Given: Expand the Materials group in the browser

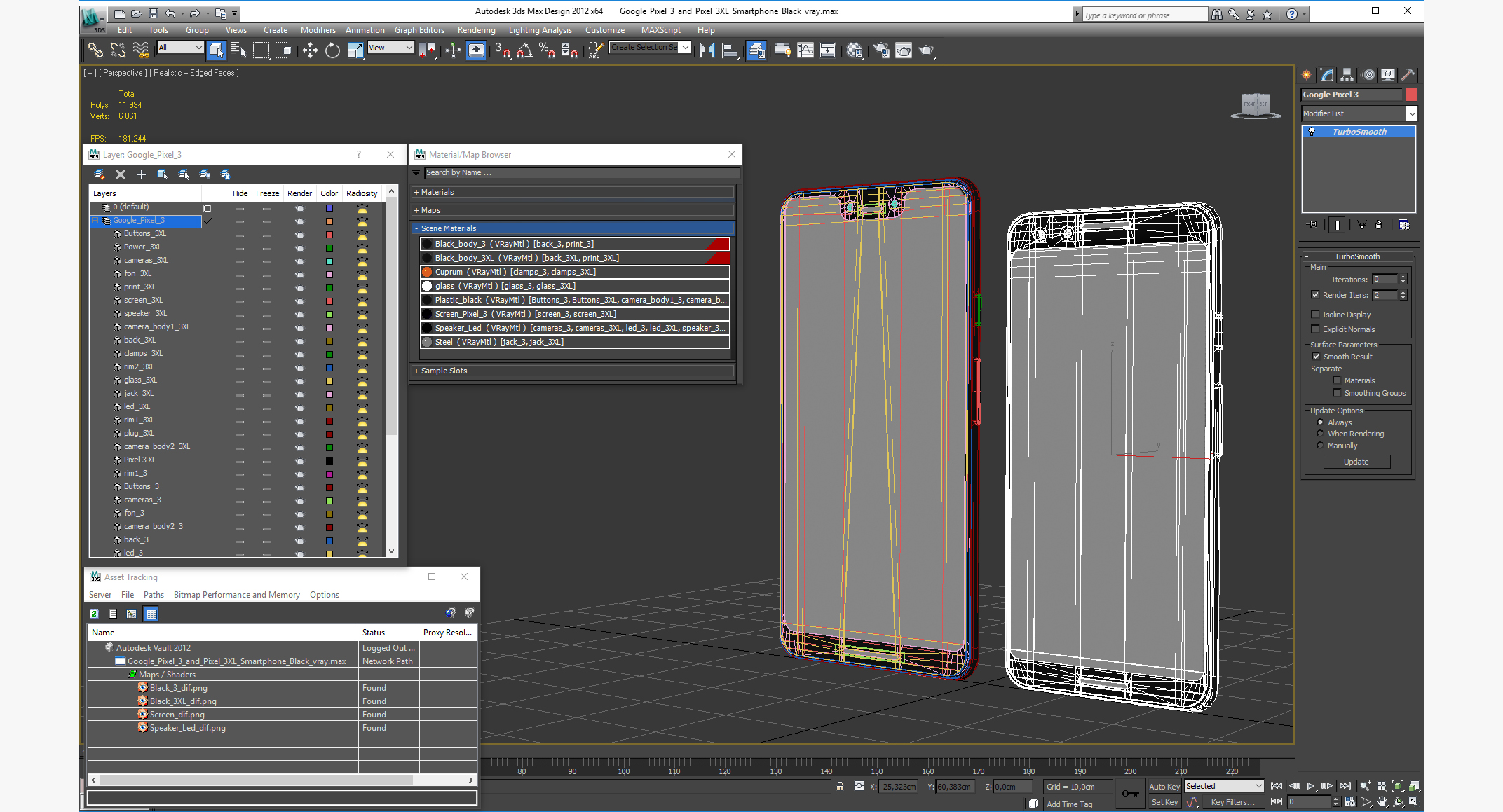Looking at the screenshot, I should (573, 192).
